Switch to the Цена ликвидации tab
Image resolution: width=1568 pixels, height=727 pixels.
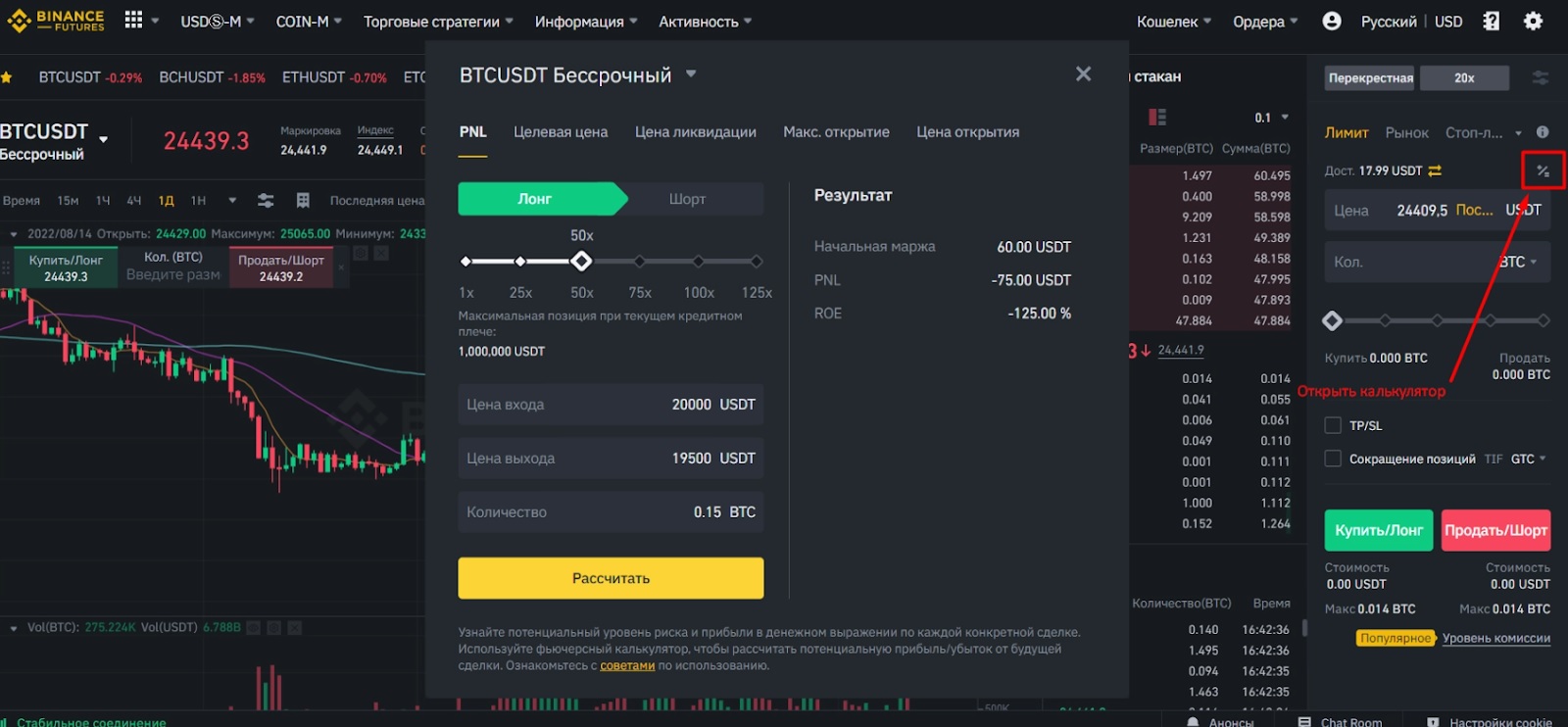695,132
